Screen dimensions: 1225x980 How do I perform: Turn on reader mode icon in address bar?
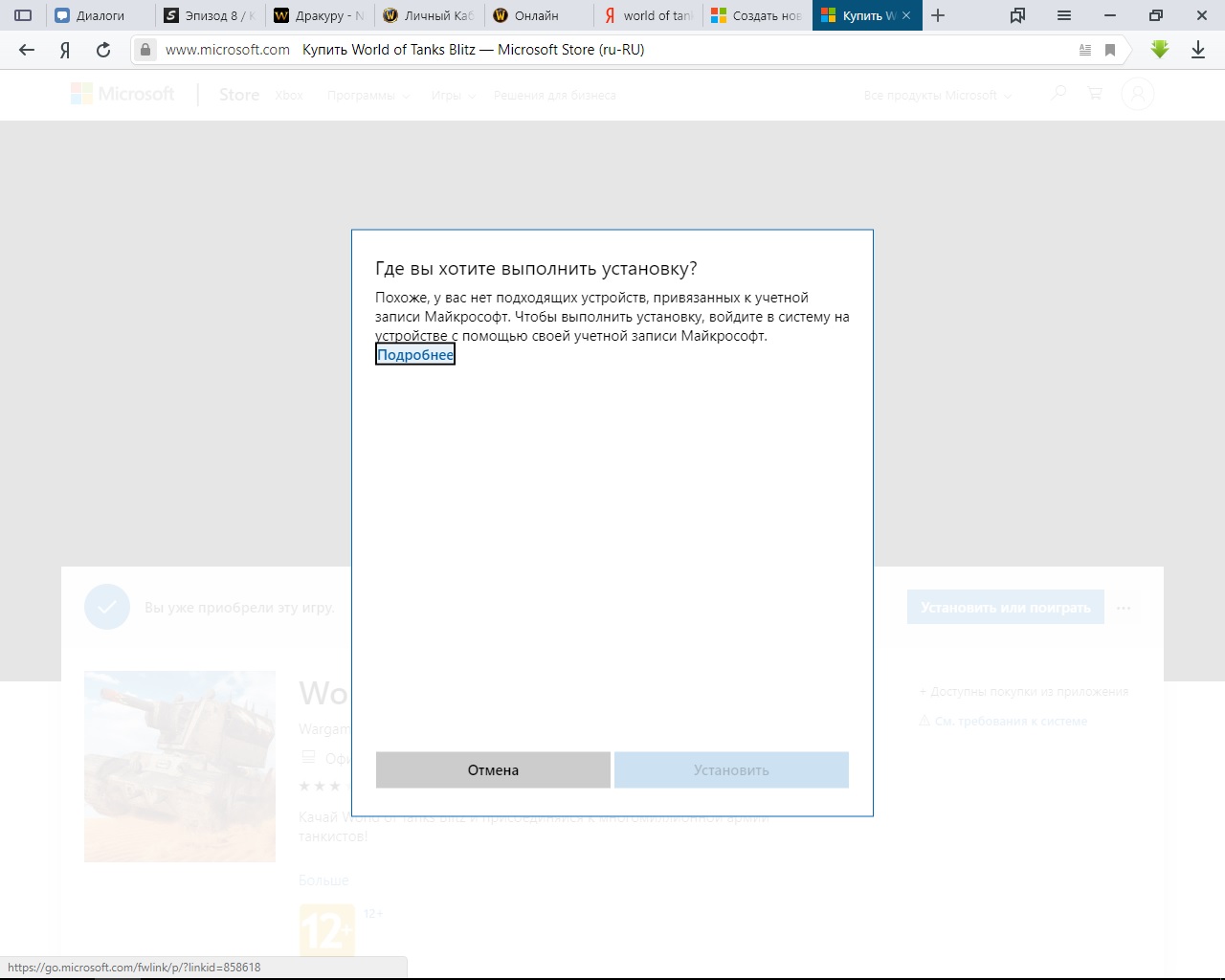click(1085, 50)
